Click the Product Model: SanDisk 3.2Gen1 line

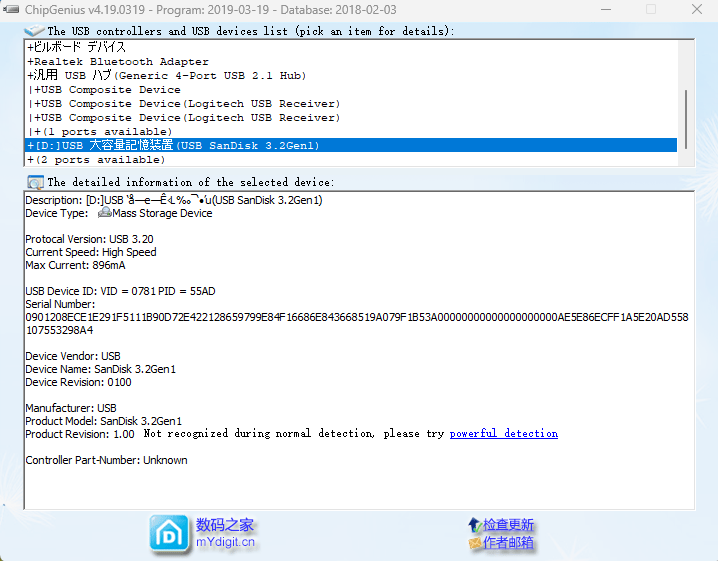pos(103,421)
